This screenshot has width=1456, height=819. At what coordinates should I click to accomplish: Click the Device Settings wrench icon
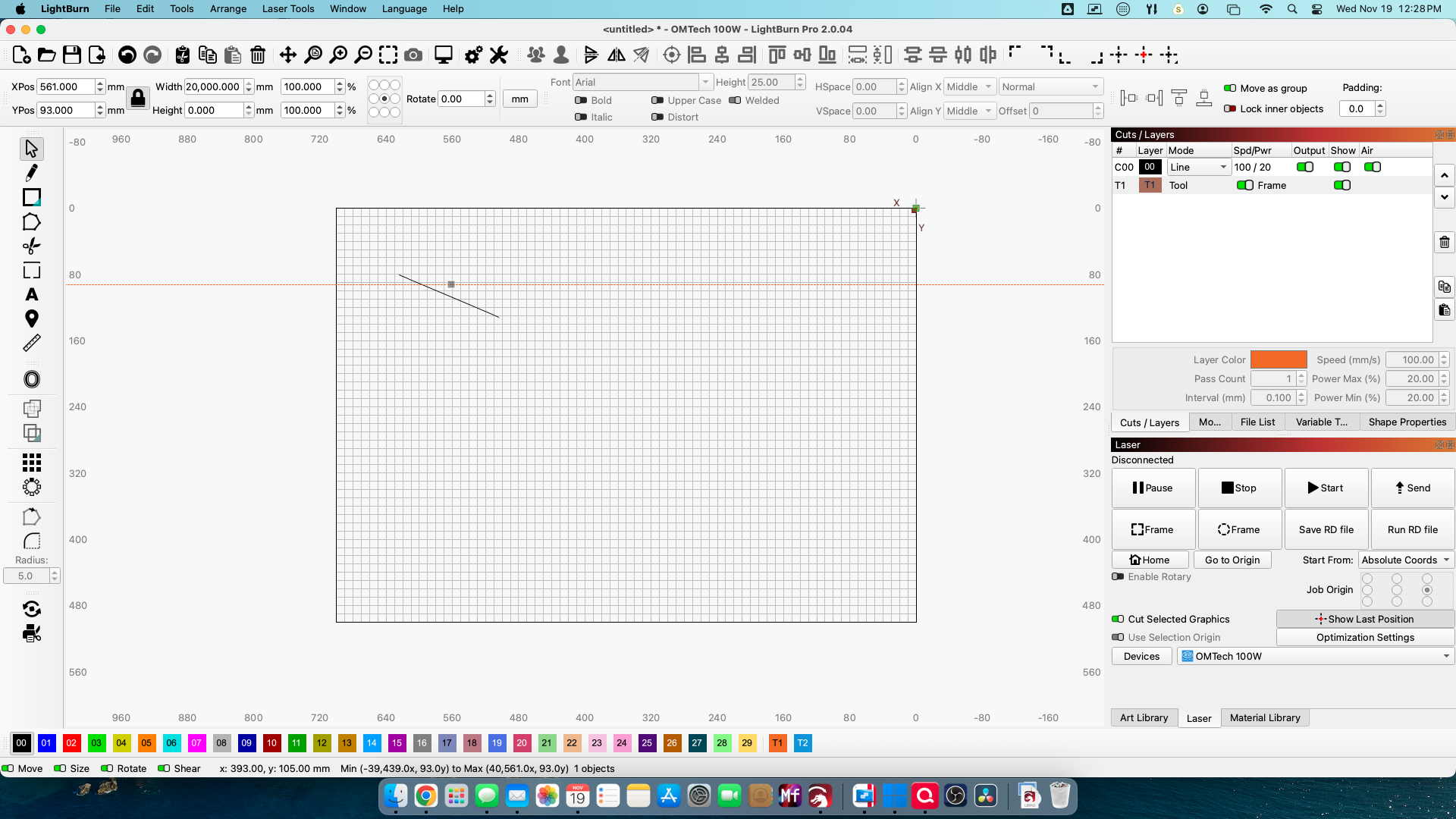[498, 55]
